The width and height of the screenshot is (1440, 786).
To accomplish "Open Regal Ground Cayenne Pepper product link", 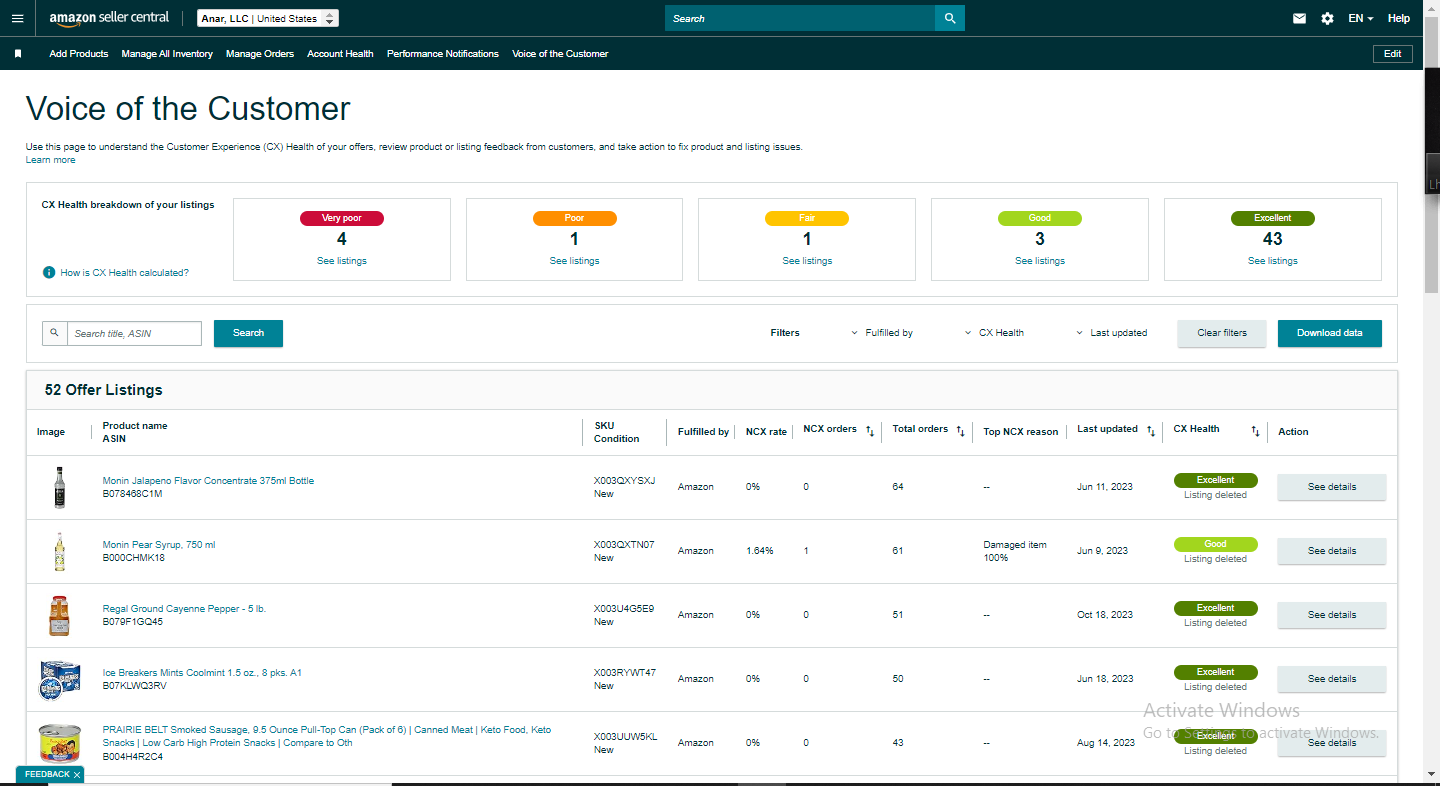I will coord(184,609).
